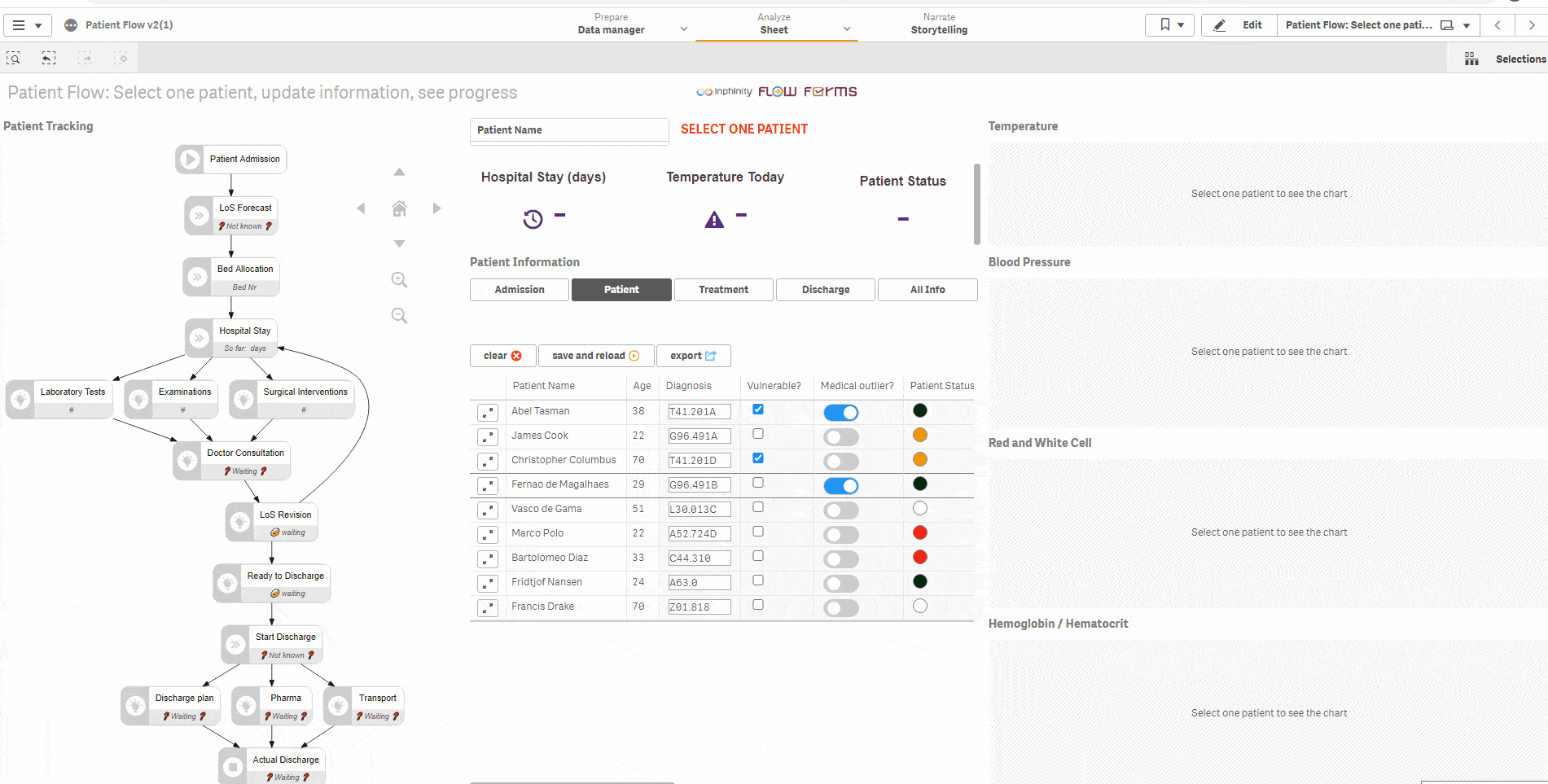The width and height of the screenshot is (1548, 784).
Task: Open the Narrate Storytelling tab
Action: (x=939, y=24)
